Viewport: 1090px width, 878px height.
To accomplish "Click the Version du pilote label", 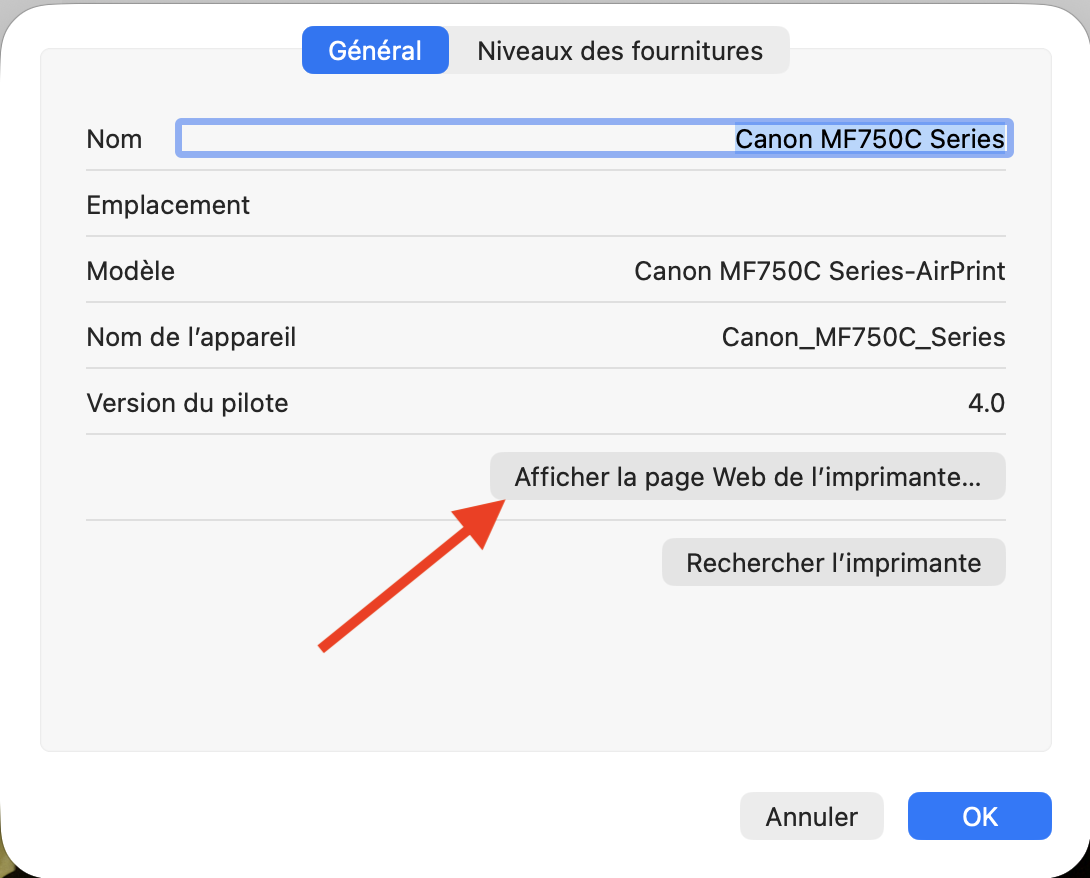I will (x=187, y=403).
